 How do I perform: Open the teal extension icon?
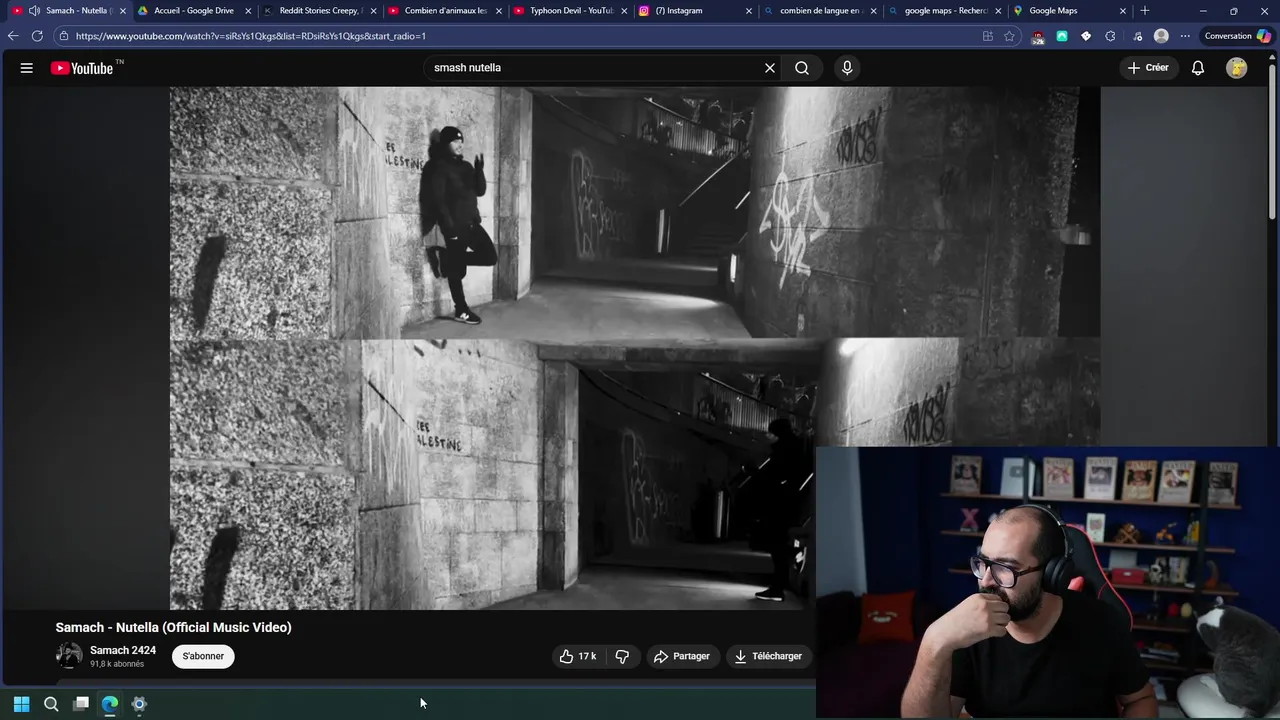tap(1062, 36)
